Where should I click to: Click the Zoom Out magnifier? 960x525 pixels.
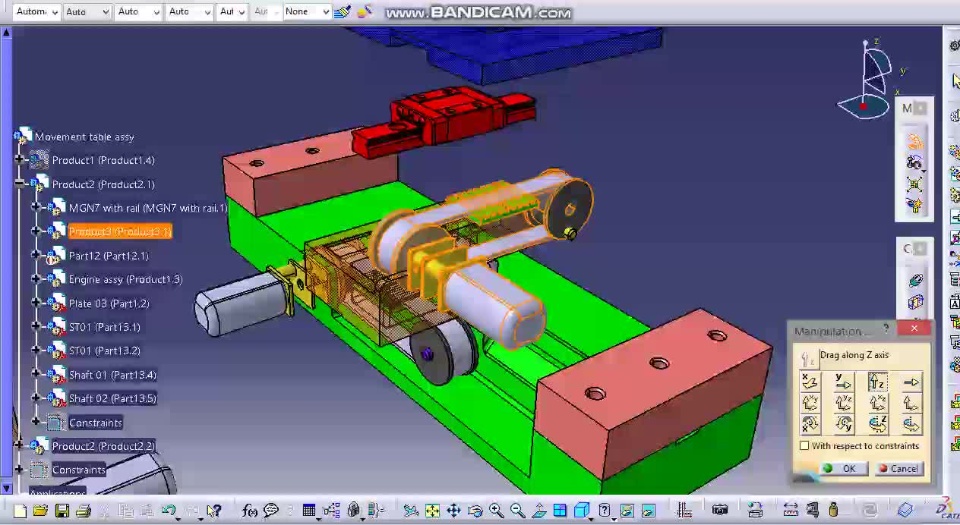pyautogui.click(x=518, y=510)
